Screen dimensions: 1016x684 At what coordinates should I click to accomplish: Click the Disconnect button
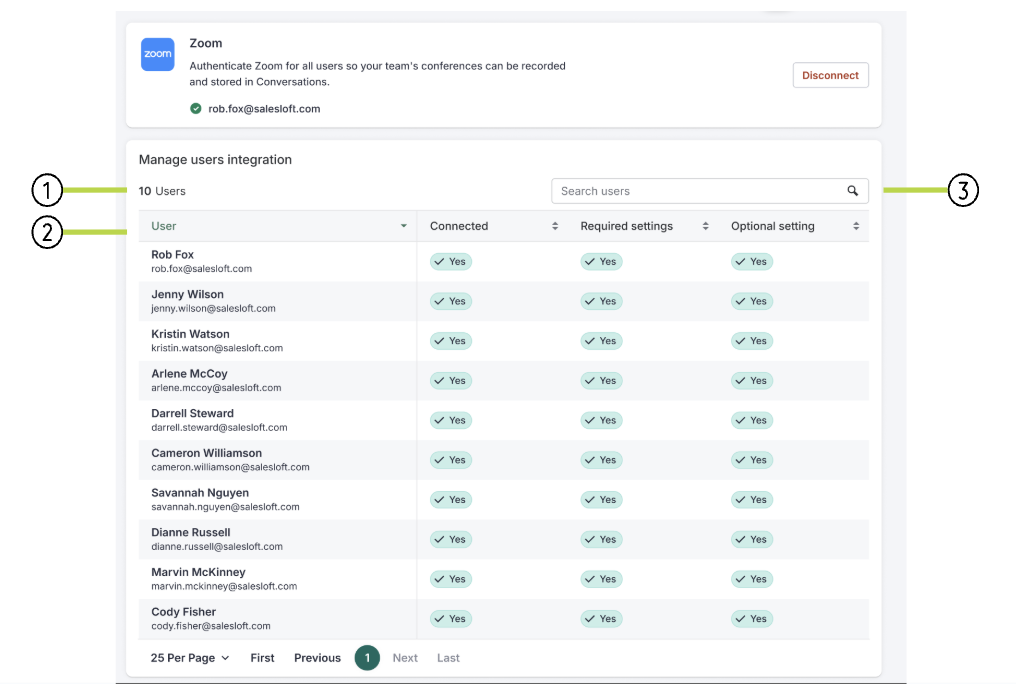(830, 74)
